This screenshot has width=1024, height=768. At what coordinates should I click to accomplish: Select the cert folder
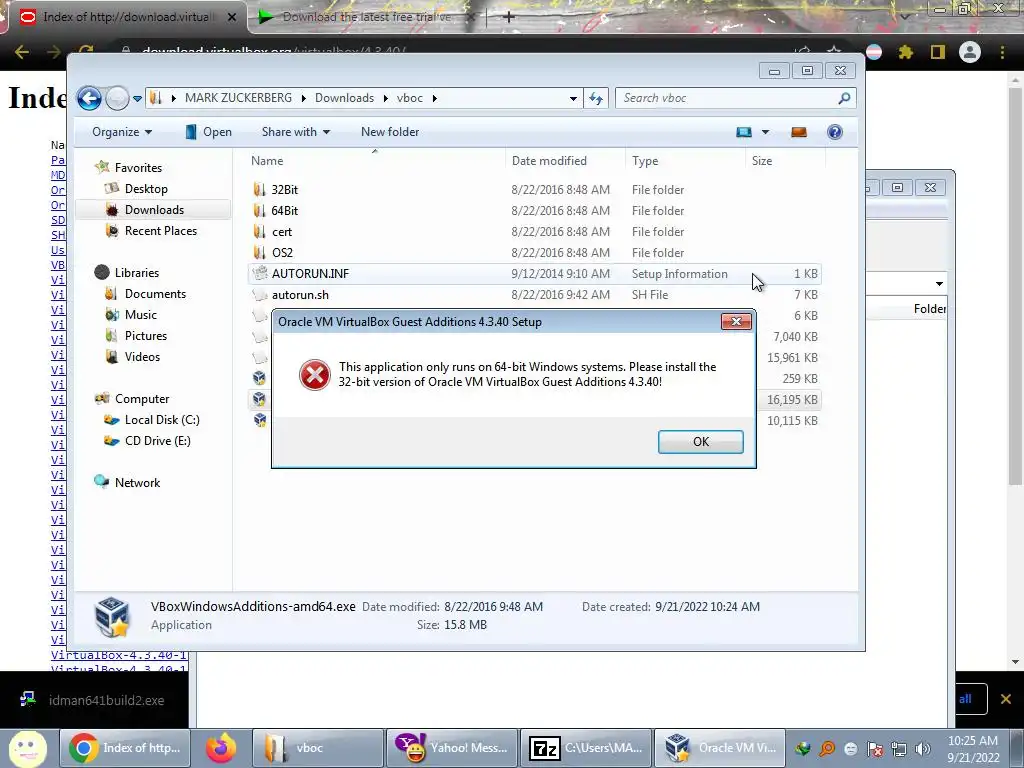[x=282, y=232]
